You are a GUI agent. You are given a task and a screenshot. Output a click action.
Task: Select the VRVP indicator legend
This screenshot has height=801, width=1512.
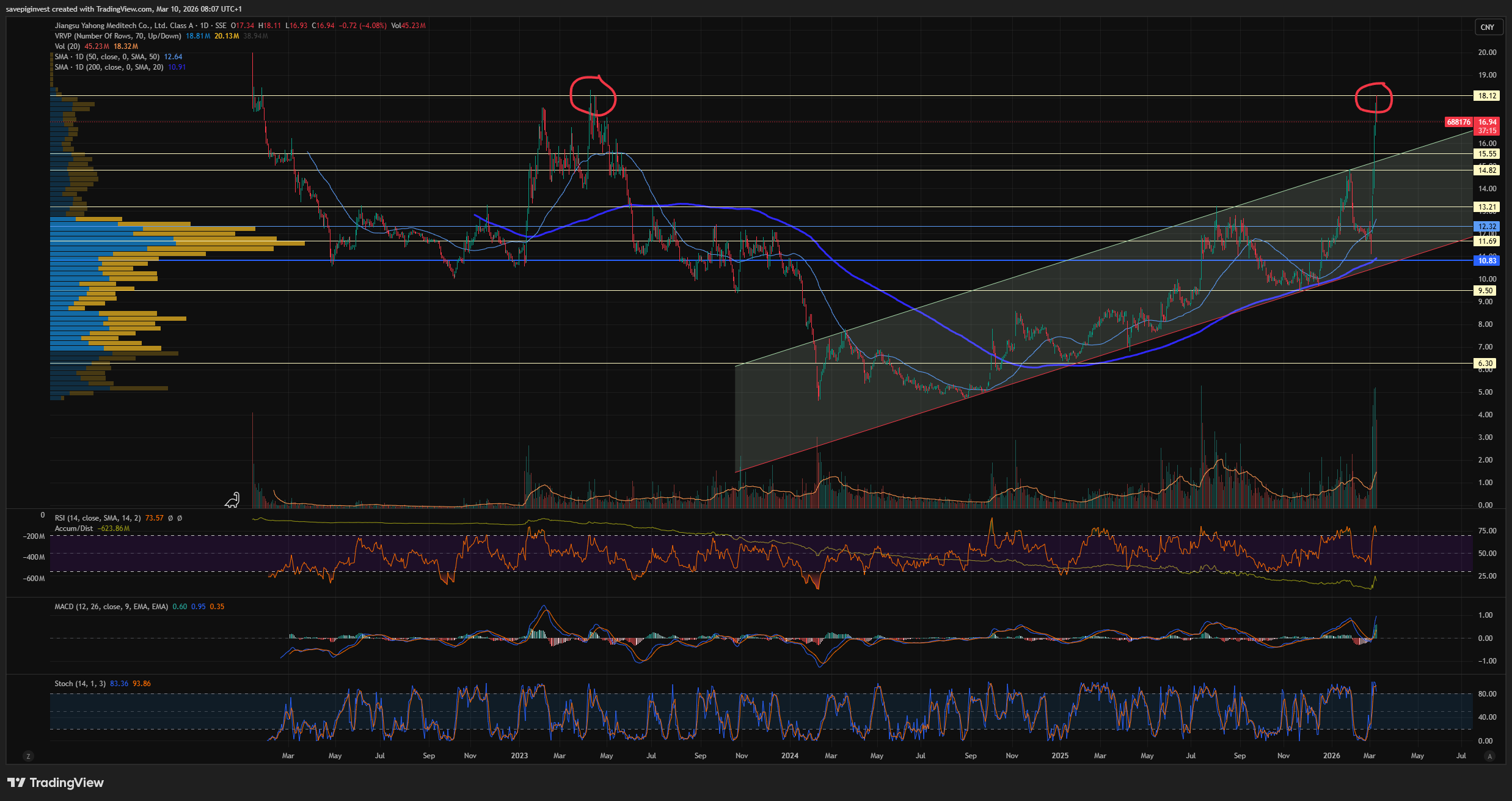117,36
